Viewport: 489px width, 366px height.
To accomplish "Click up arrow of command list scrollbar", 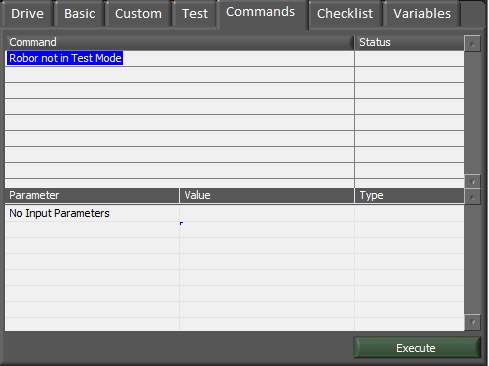I will click(472, 44).
